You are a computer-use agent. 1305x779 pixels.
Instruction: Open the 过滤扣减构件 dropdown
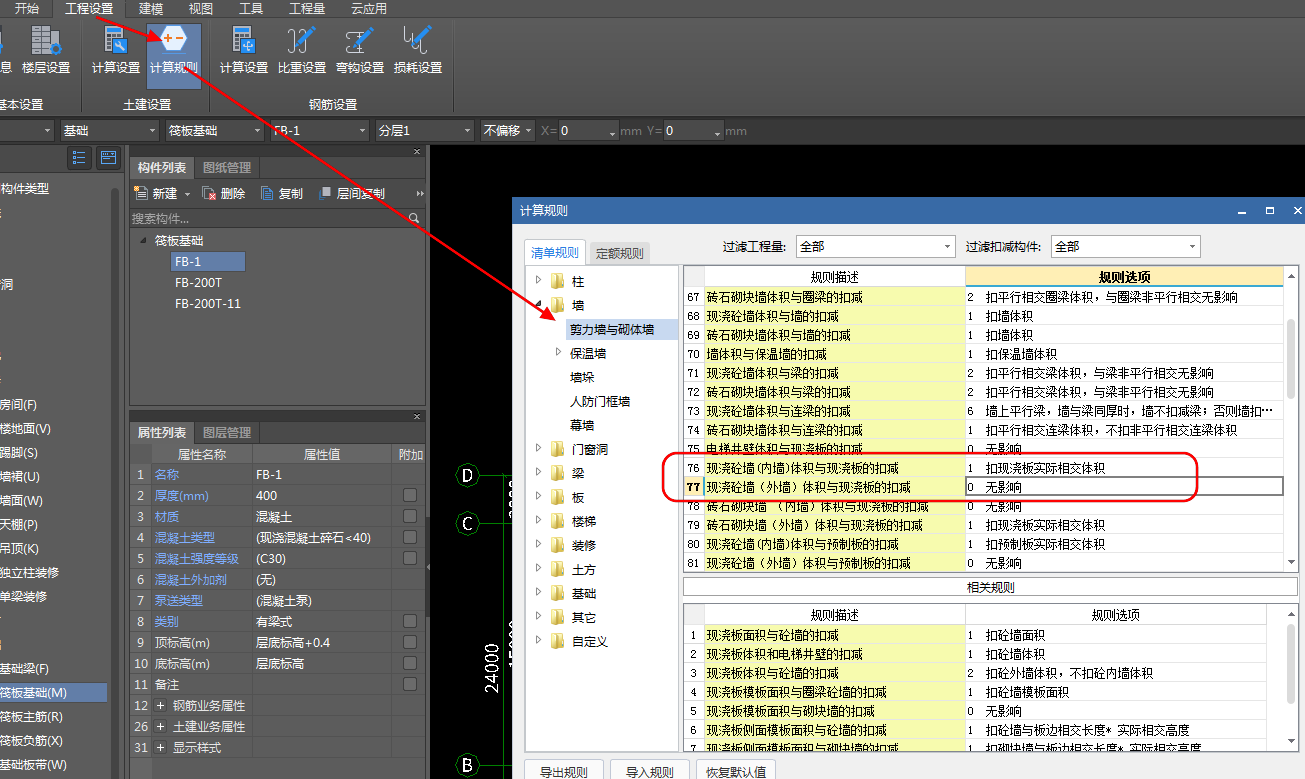click(1124, 246)
